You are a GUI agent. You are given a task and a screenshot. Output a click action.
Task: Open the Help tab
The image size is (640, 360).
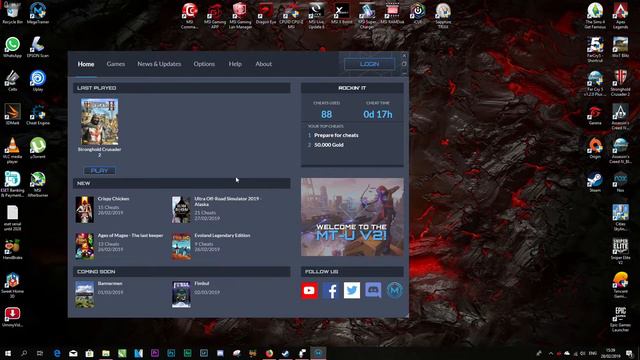pos(235,64)
